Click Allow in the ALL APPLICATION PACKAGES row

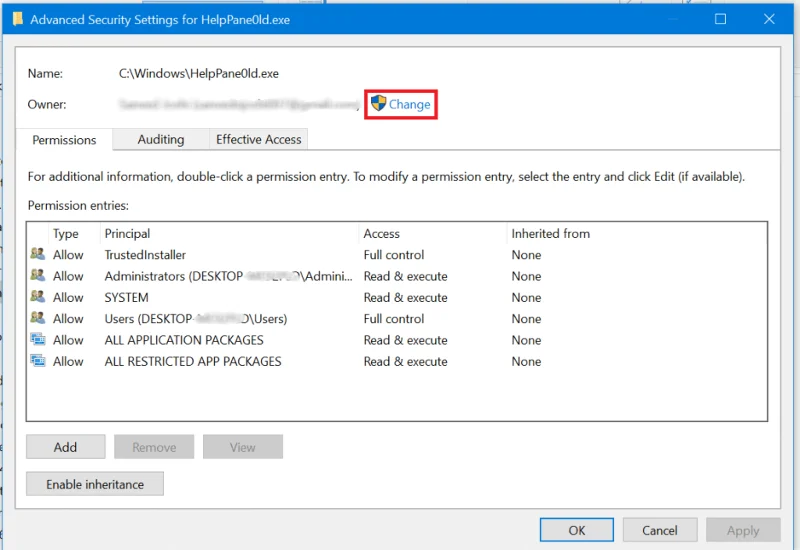[x=68, y=340]
